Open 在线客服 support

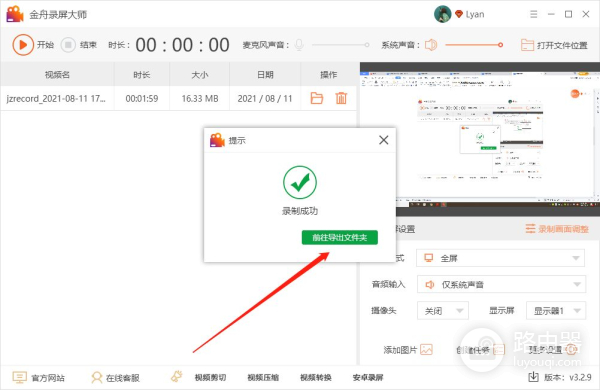(x=122, y=378)
